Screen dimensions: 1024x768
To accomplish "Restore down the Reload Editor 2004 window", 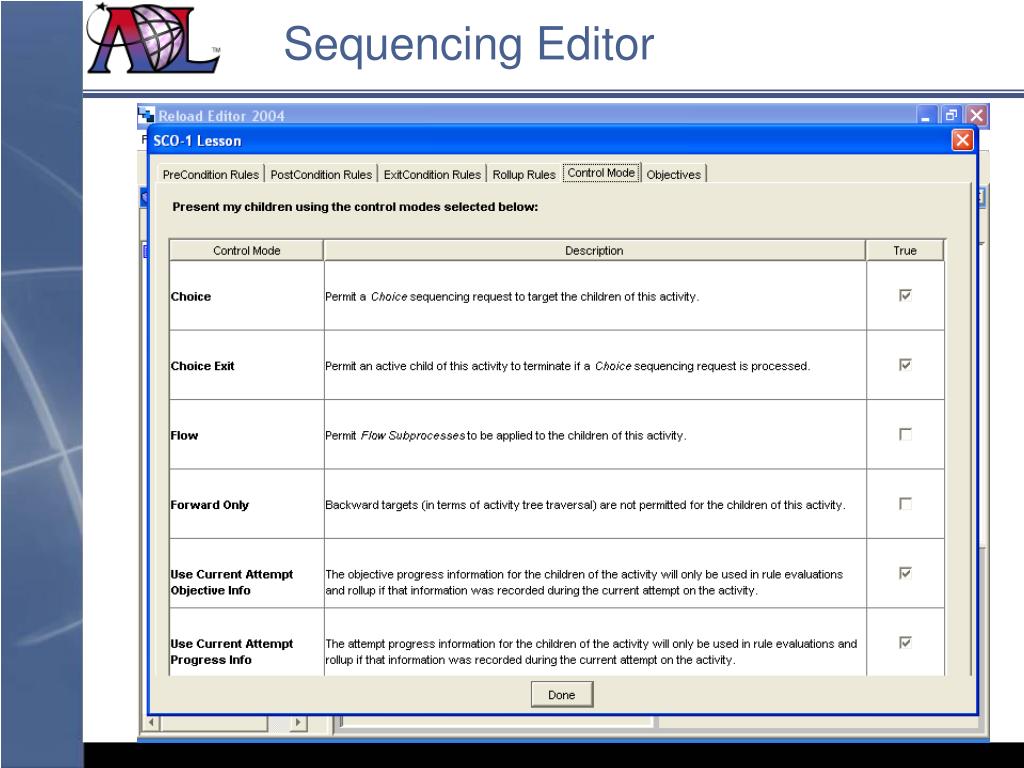I will click(951, 116).
